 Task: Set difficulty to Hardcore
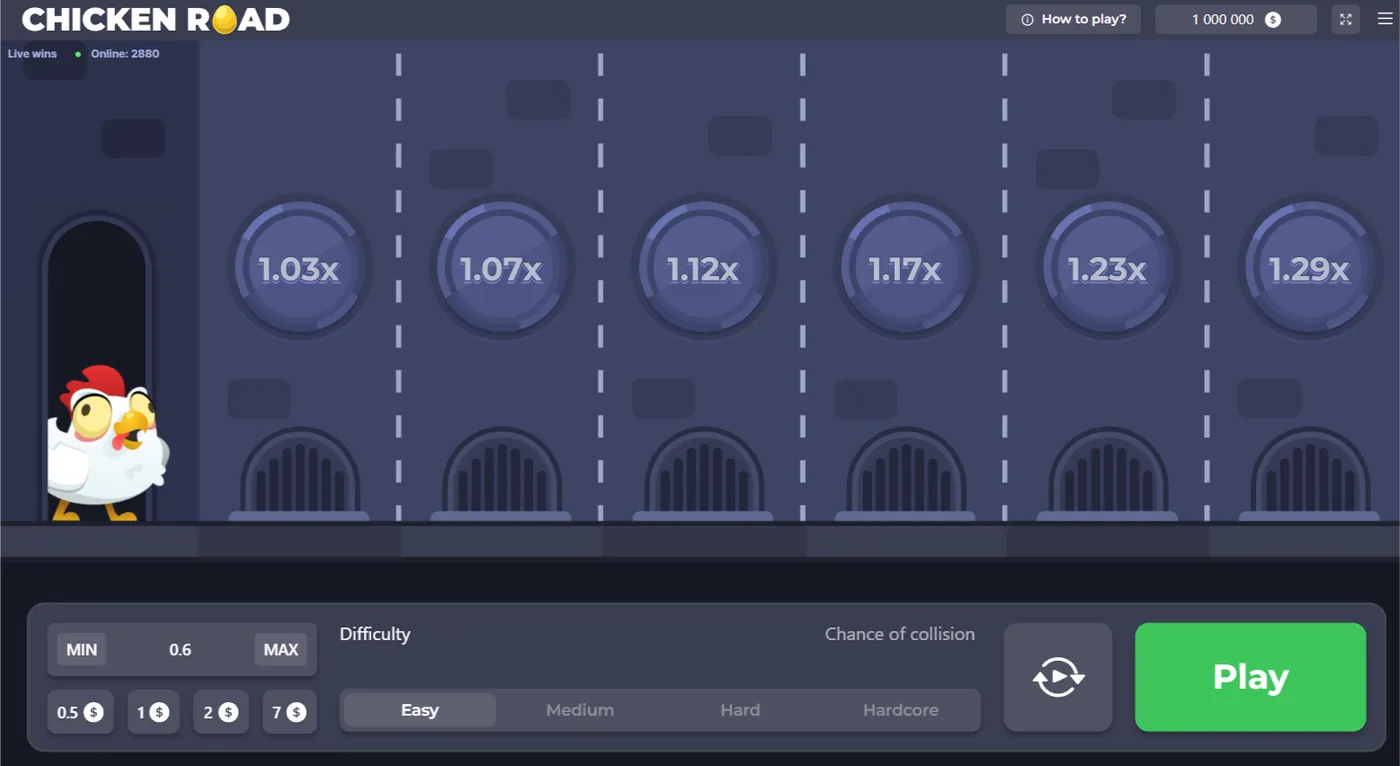tap(900, 710)
